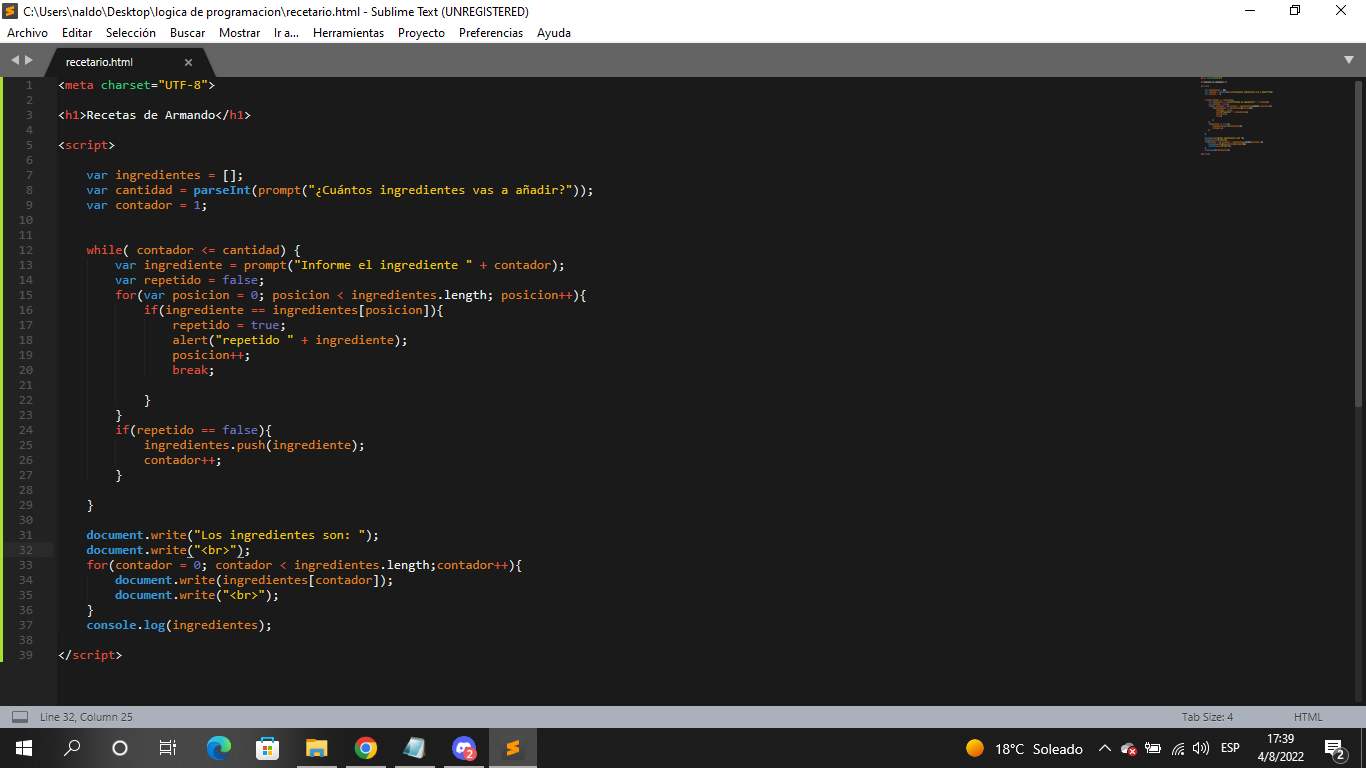1366x768 pixels.
Task: Launch Microsoft Edge from taskbar
Action: (x=219, y=748)
